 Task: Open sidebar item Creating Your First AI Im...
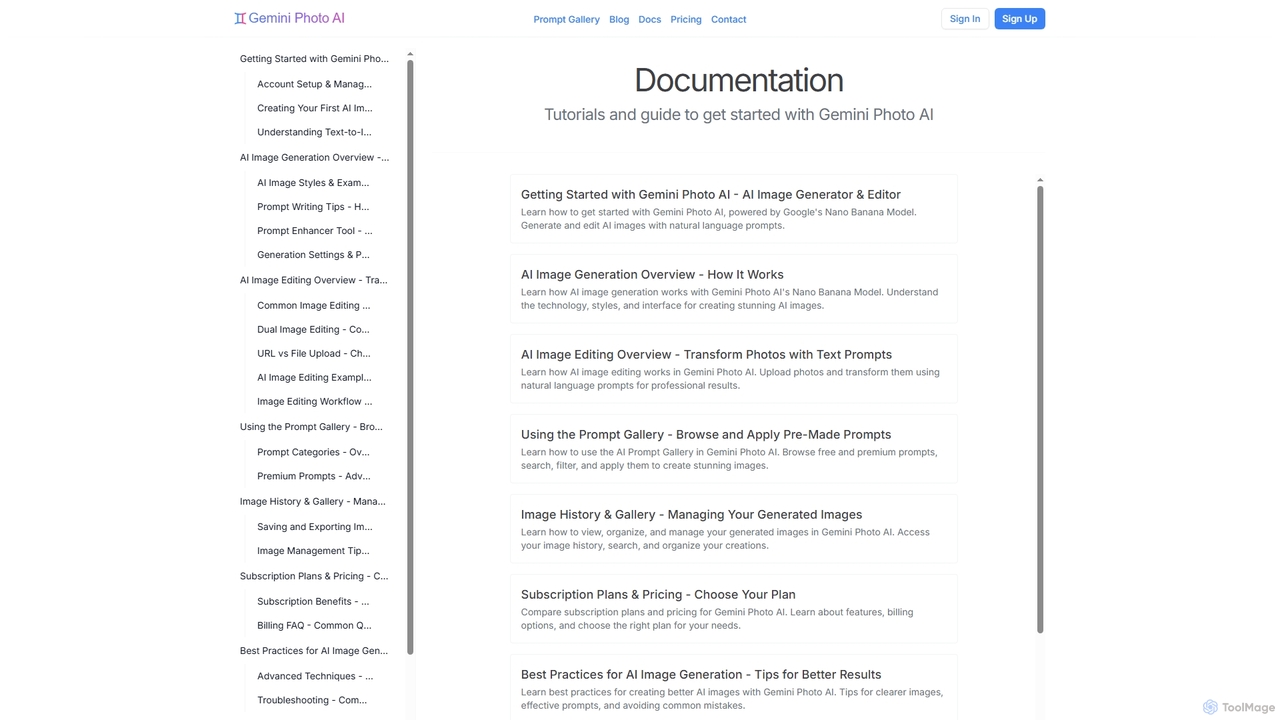click(314, 108)
